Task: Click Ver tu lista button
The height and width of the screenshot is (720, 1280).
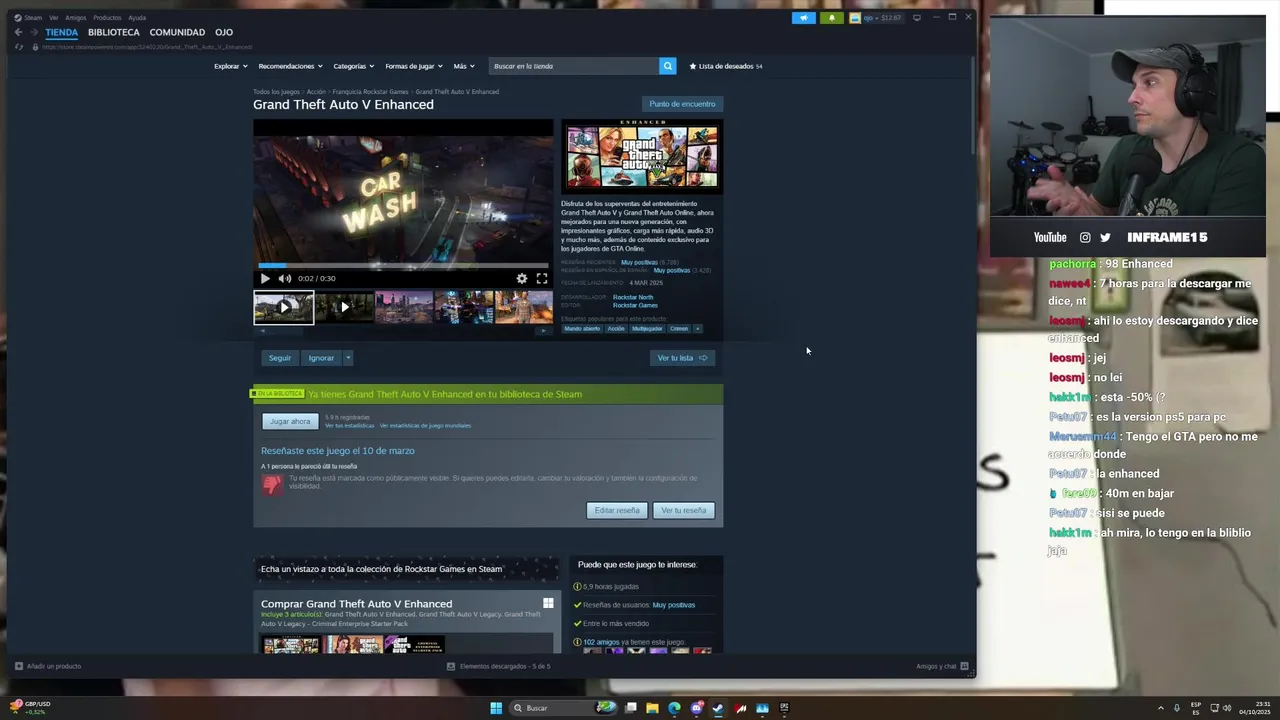Action: 682,358
